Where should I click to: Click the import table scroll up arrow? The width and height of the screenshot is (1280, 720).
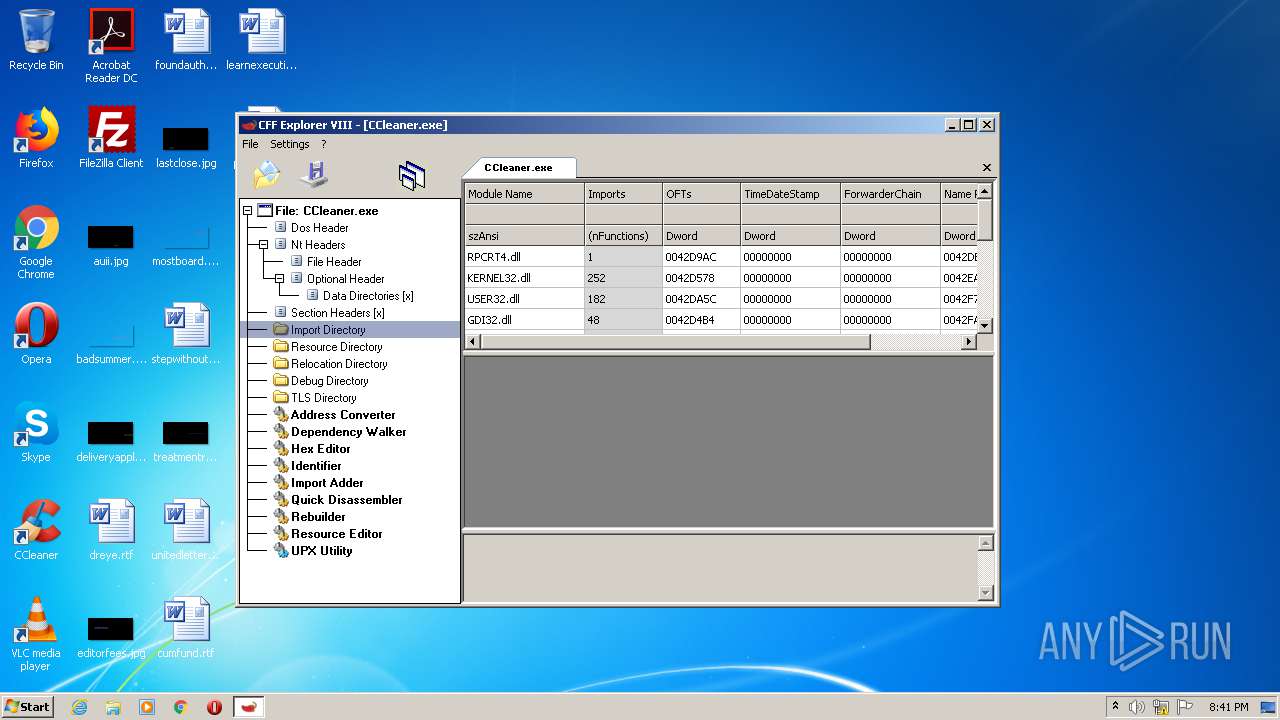(984, 191)
